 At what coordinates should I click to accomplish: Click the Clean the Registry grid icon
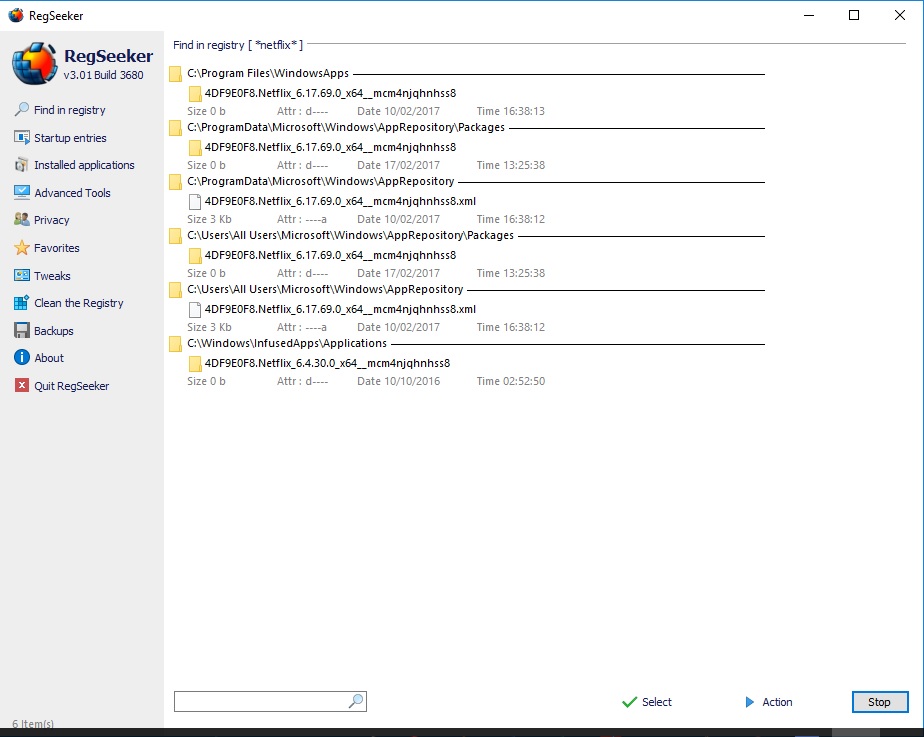22,303
